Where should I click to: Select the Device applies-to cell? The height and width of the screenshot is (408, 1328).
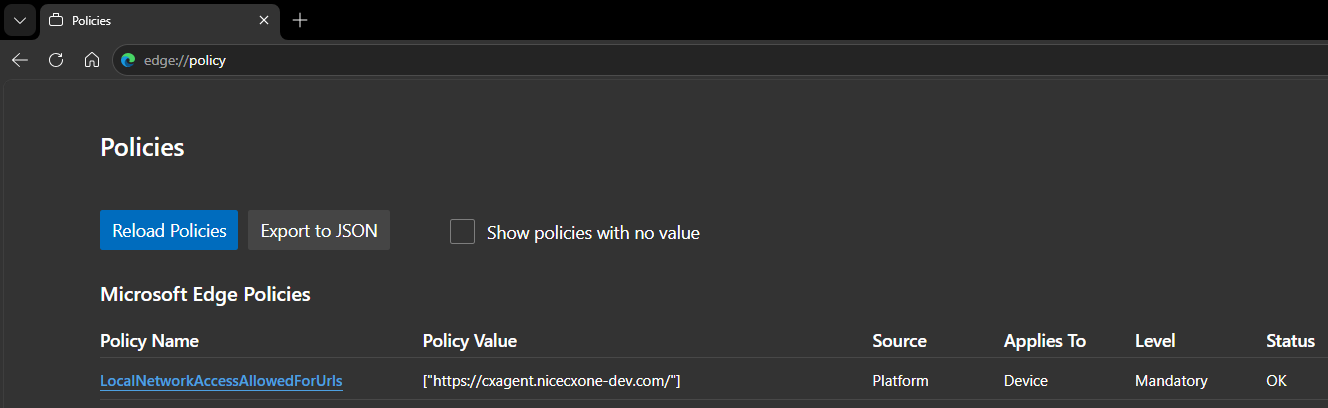tap(1026, 381)
